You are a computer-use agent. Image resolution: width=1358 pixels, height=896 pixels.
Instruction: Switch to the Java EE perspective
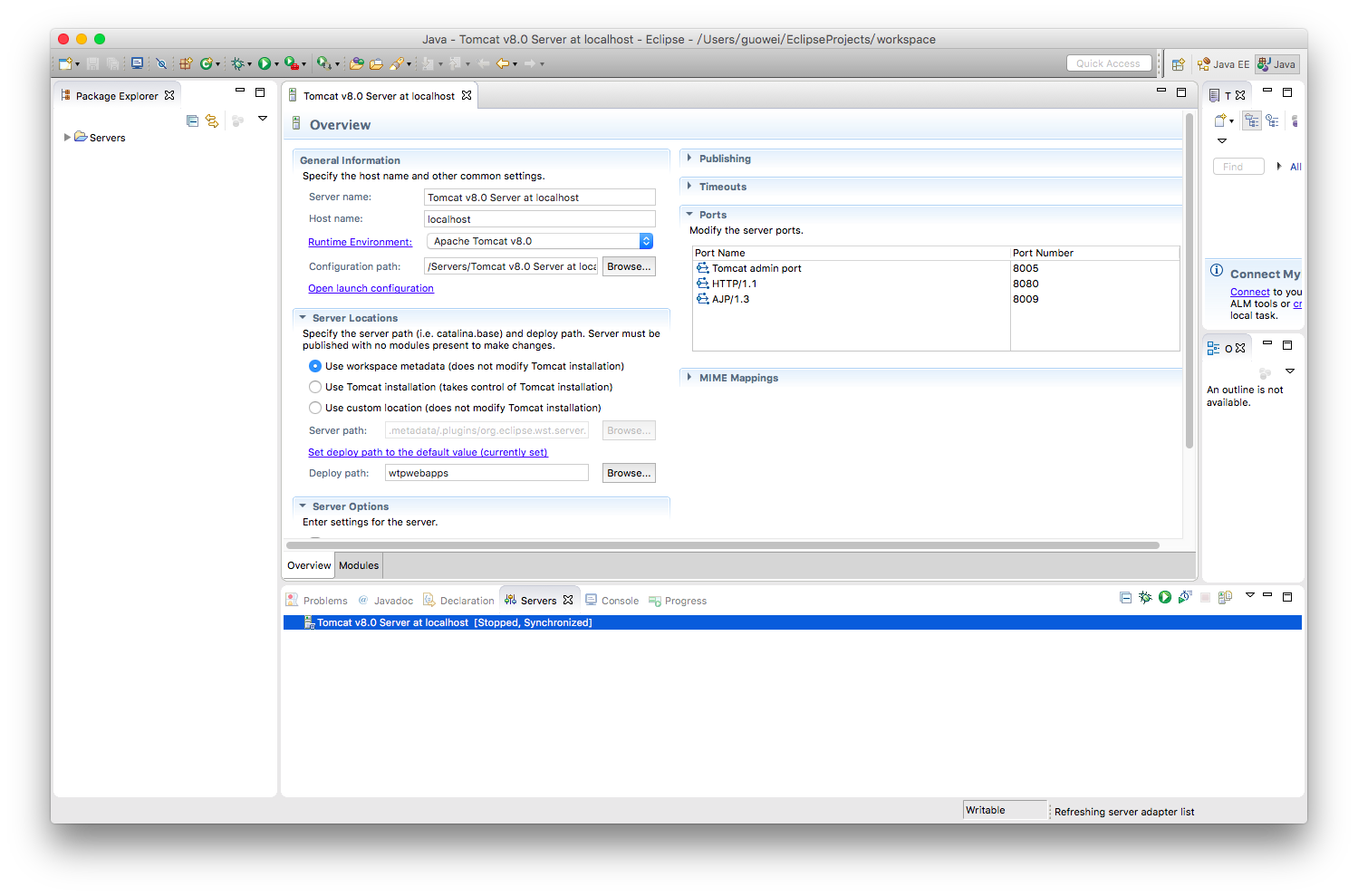[1223, 64]
